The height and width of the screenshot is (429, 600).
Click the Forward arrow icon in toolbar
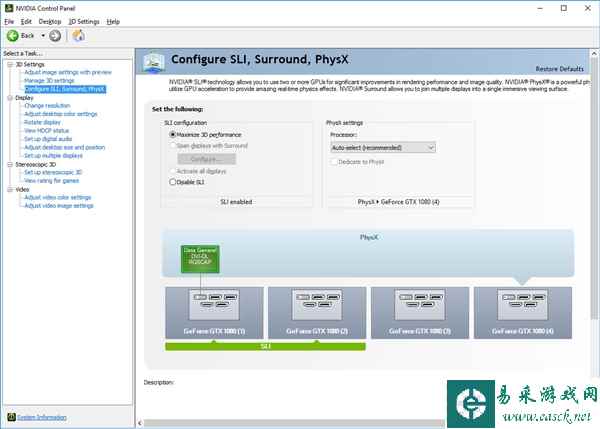(x=55, y=36)
